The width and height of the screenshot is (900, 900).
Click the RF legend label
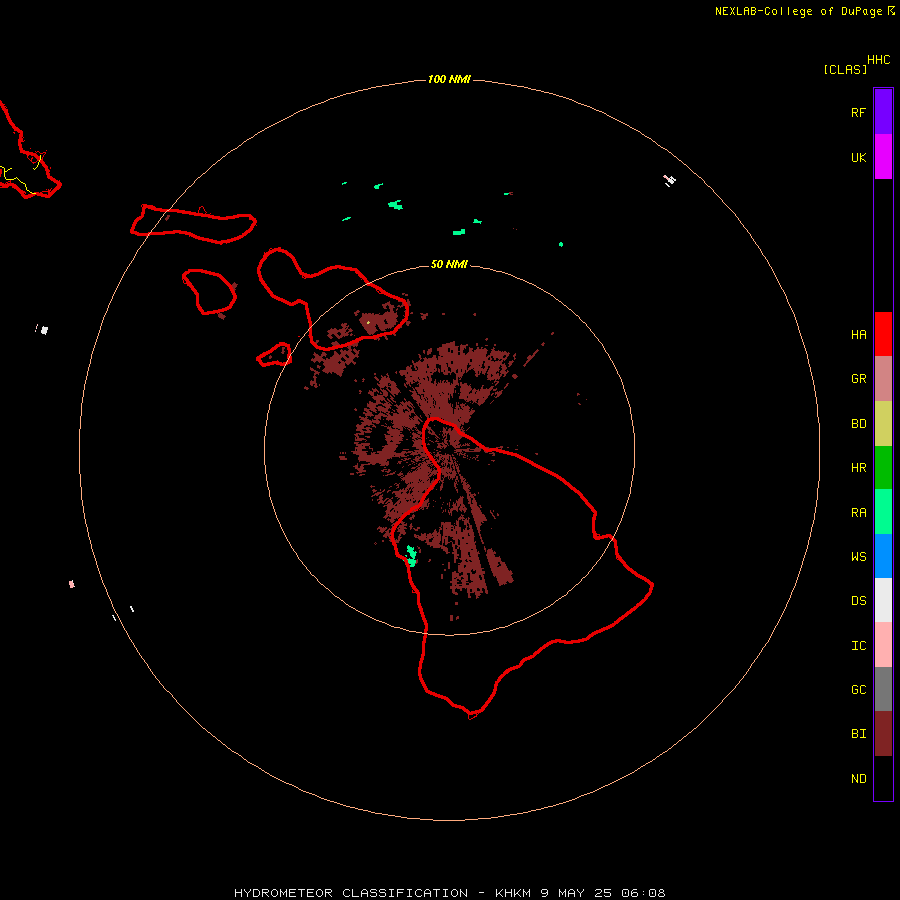point(859,112)
